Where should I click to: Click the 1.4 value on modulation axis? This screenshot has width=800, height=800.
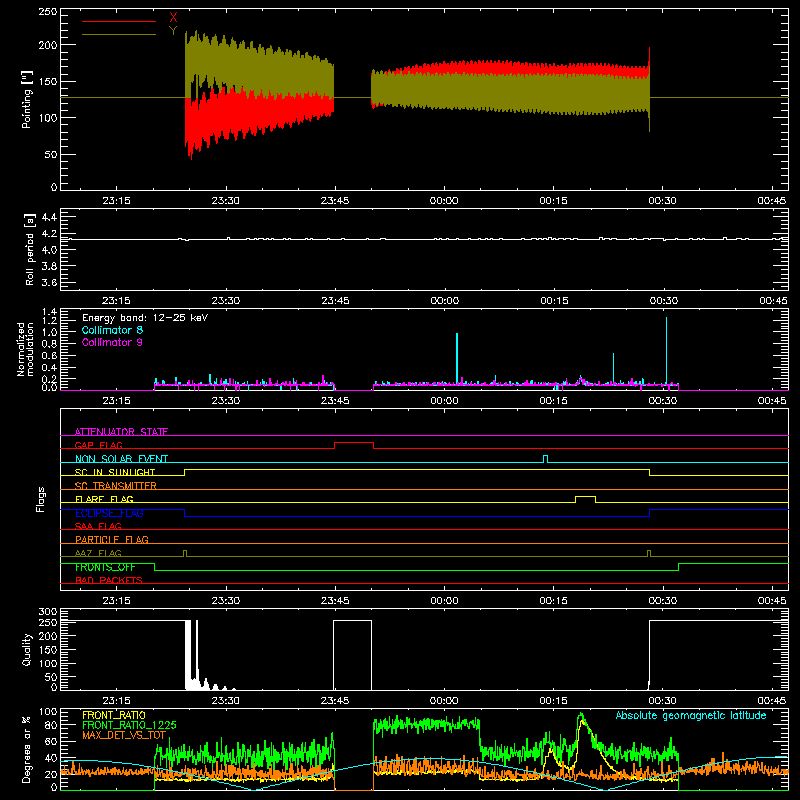point(49,312)
